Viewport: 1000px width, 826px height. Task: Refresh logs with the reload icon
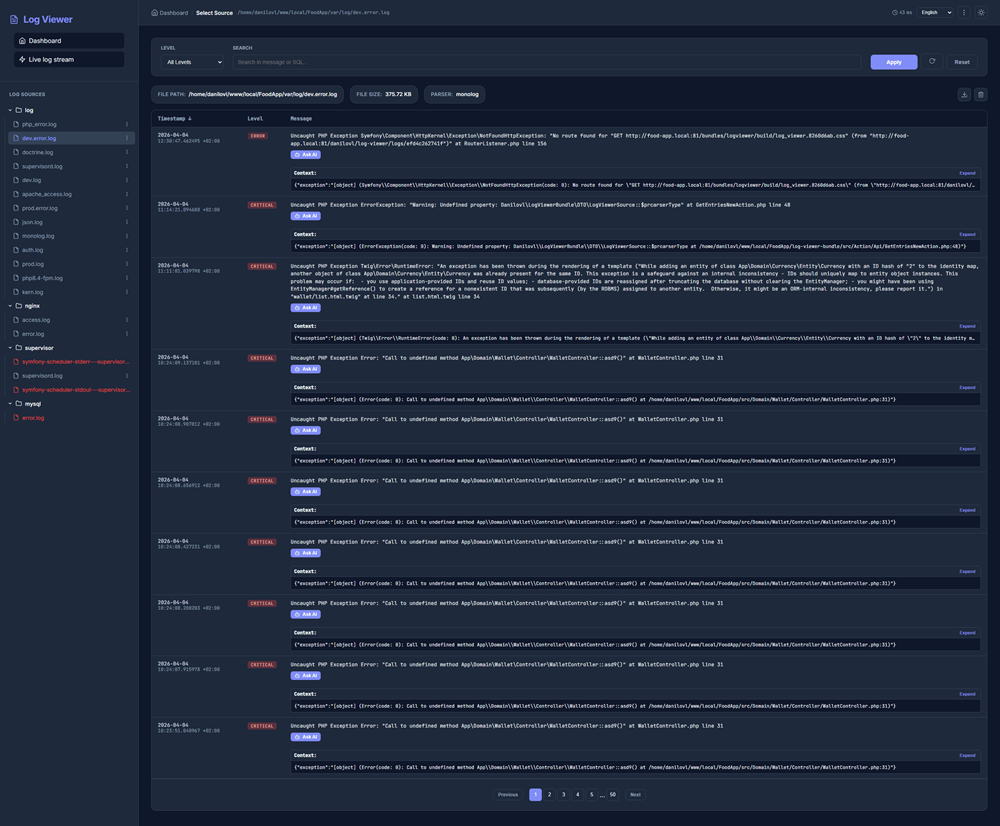click(931, 61)
